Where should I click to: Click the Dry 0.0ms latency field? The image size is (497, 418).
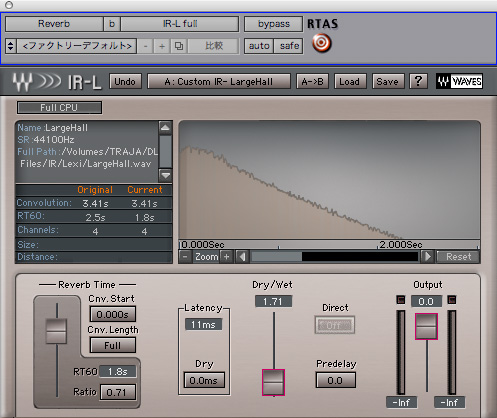coord(204,380)
